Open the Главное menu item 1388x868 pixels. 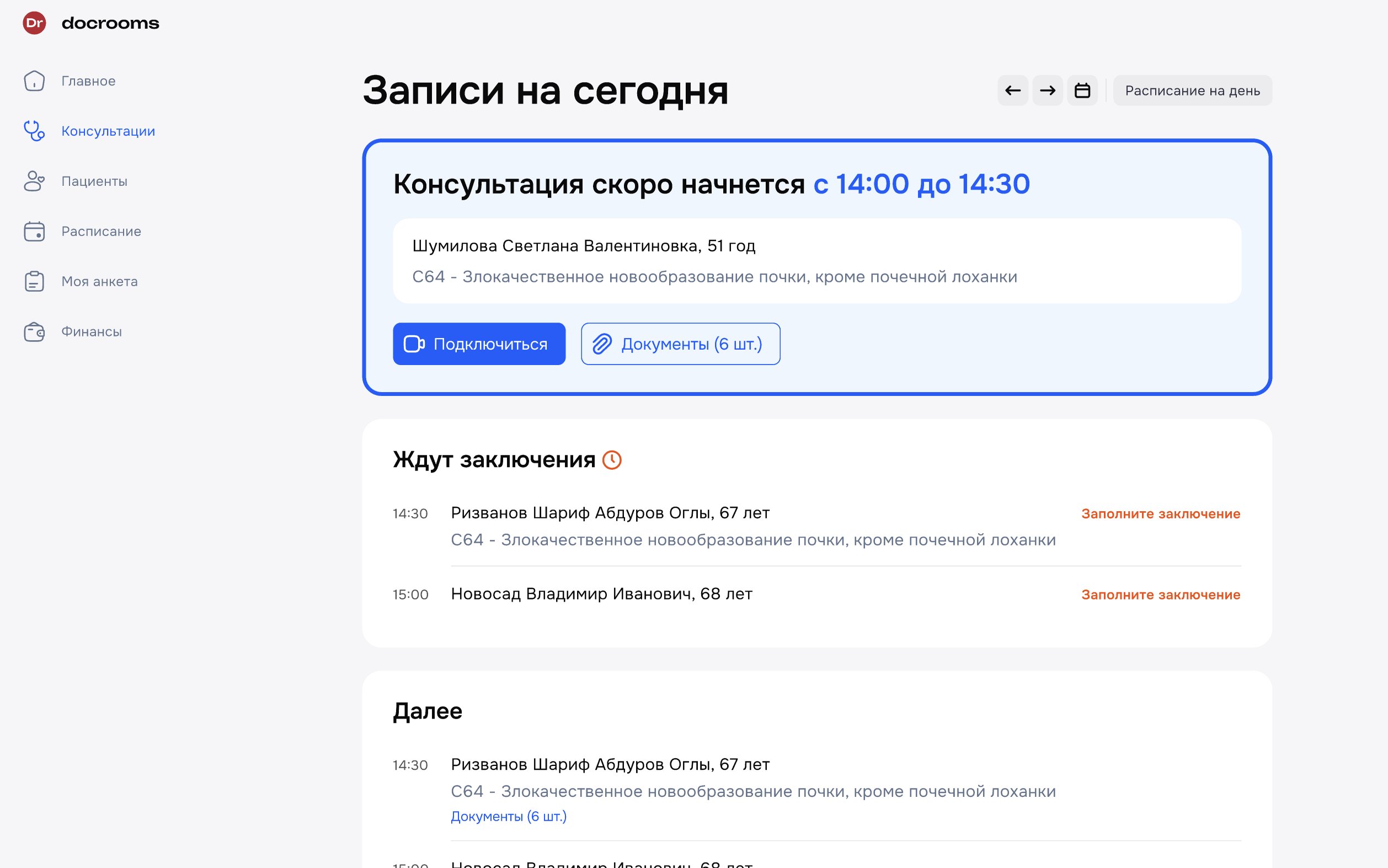coord(88,81)
